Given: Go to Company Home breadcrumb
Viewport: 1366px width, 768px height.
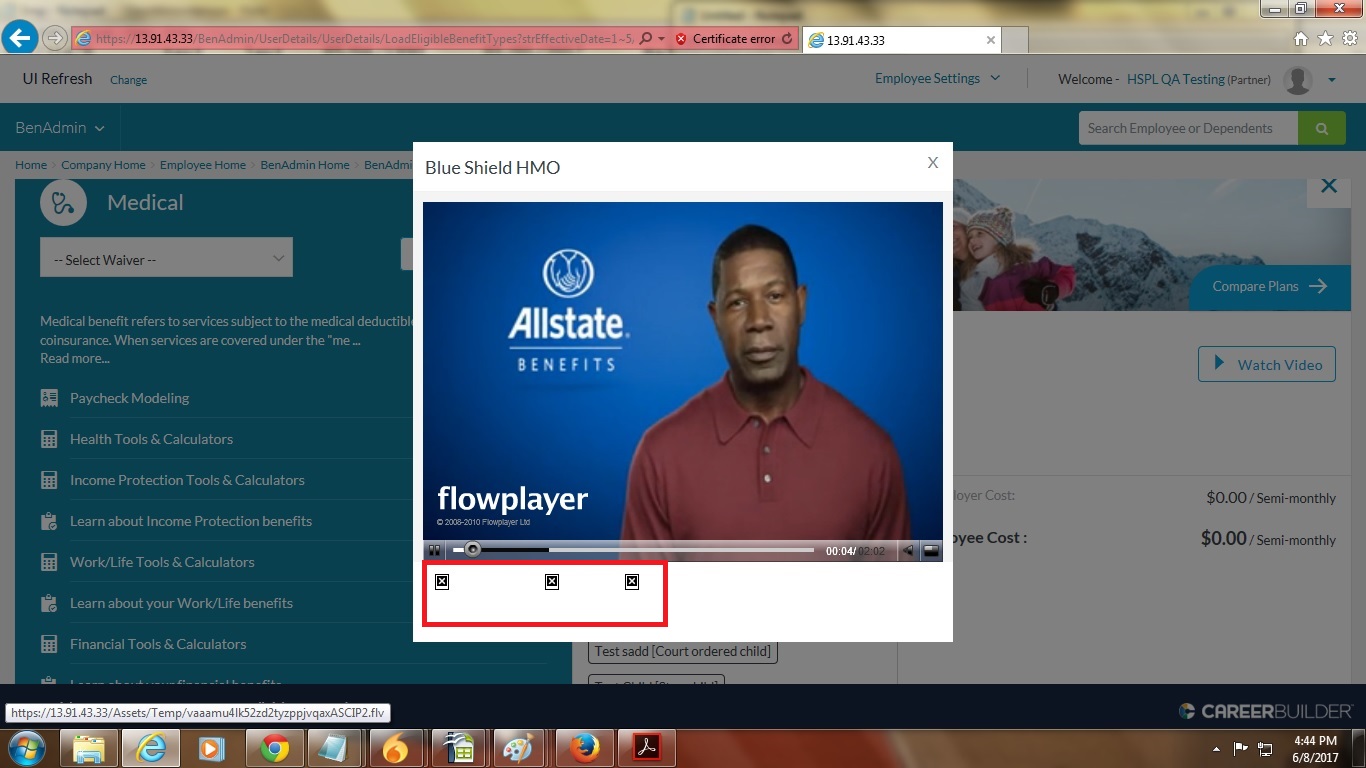Looking at the screenshot, I should [x=103, y=165].
